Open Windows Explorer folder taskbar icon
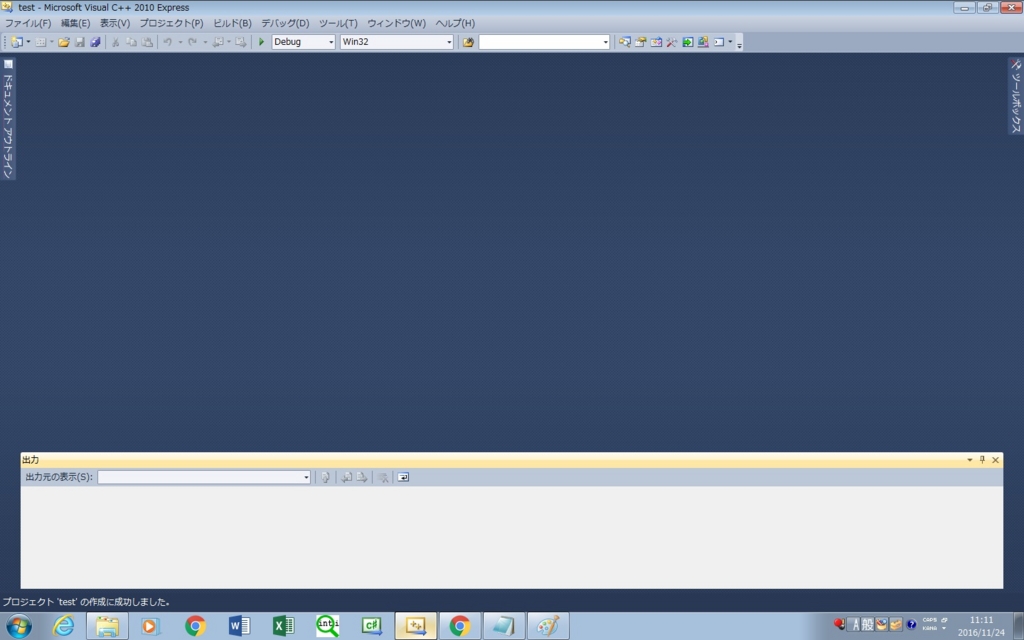Image resolution: width=1024 pixels, height=640 pixels. pos(107,626)
